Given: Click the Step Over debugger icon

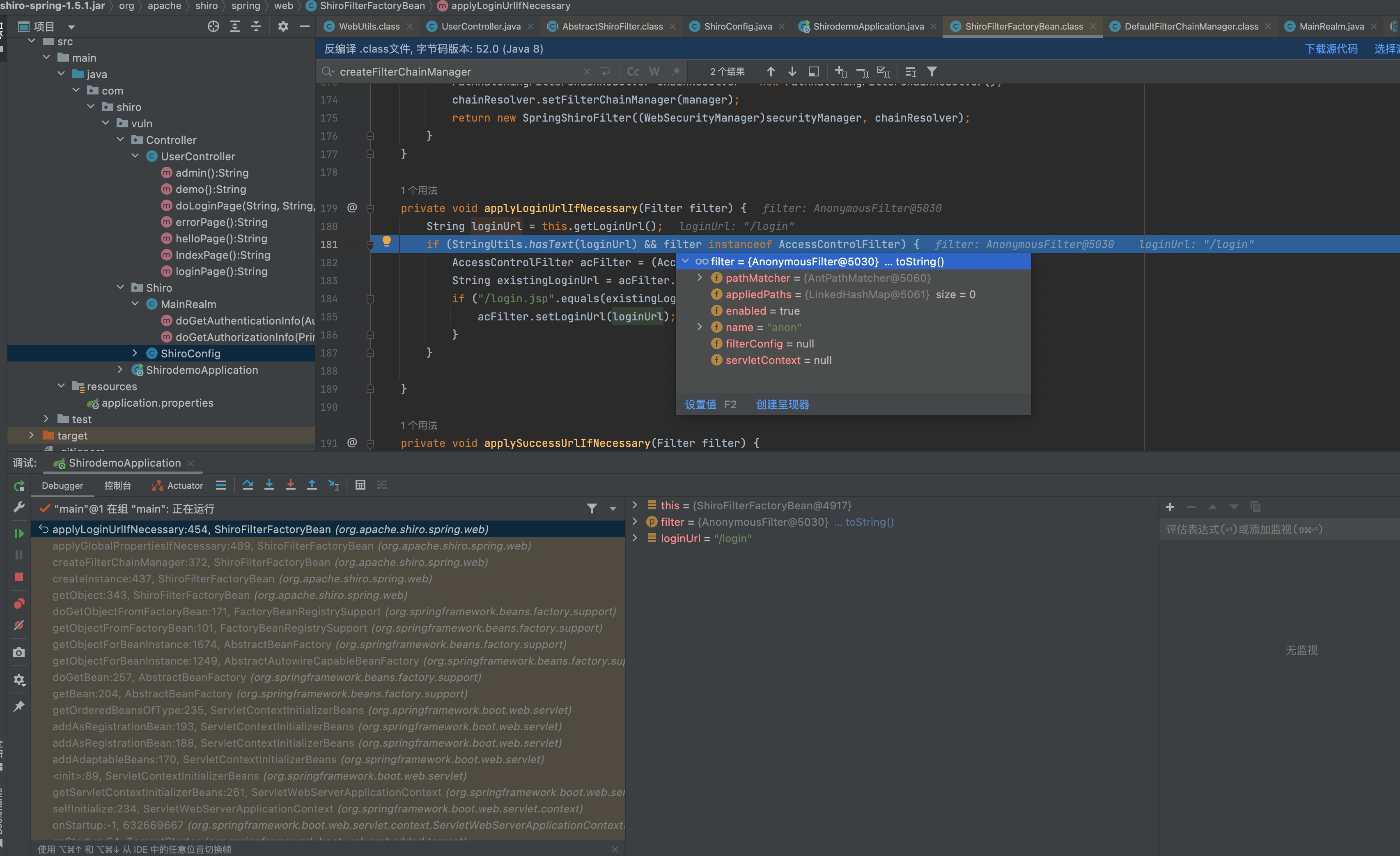Looking at the screenshot, I should (x=248, y=485).
